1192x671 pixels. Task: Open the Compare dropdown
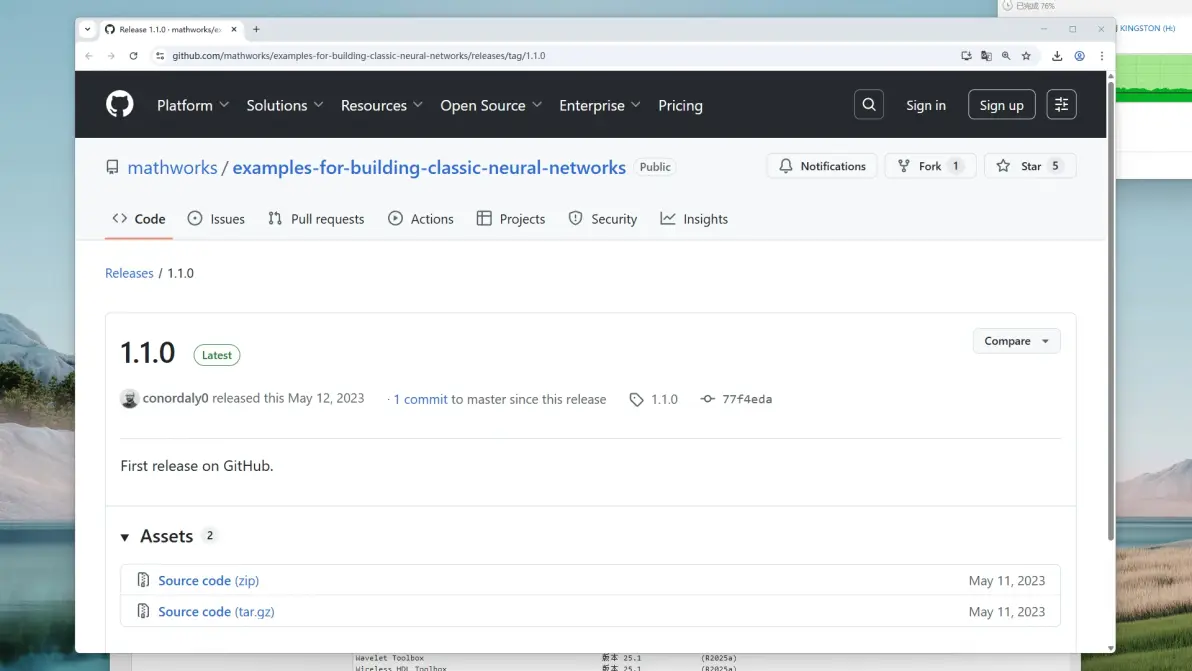click(1016, 340)
